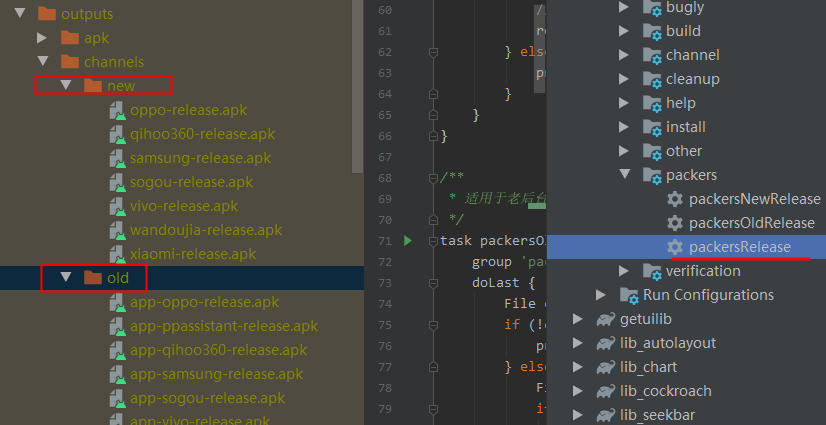This screenshot has width=826, height=425.
Task: Click the lib_cockroach Gradle elephant icon
Action: [606, 391]
